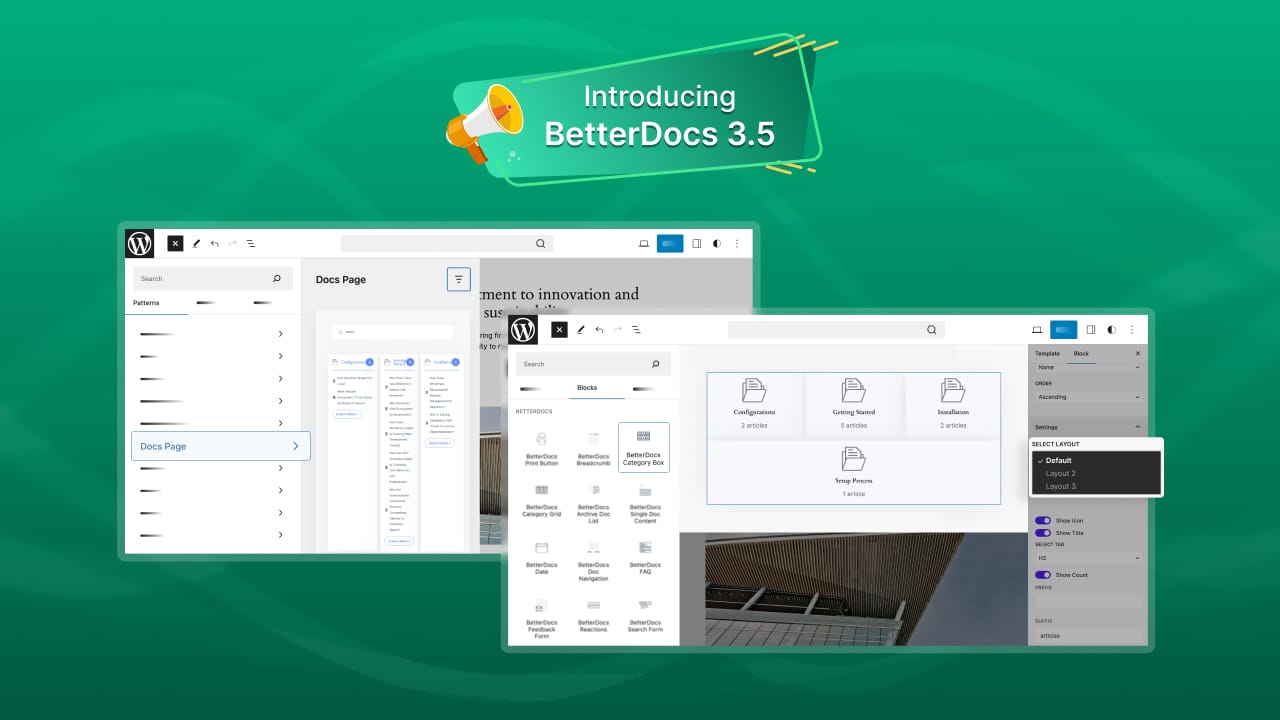Pick the BetterDocs FAQ block
1280x720 pixels.
click(644, 560)
